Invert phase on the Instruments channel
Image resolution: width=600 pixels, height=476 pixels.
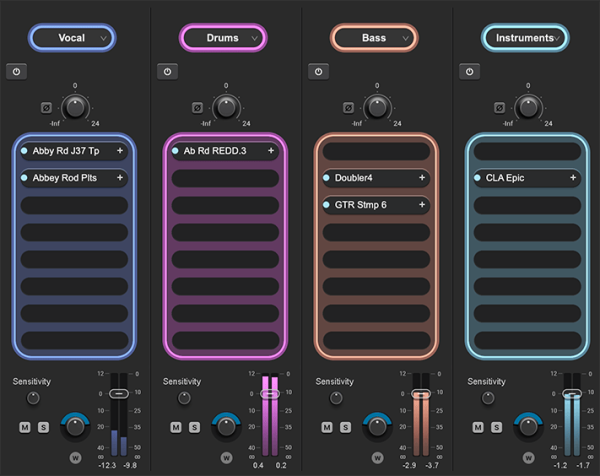tap(499, 108)
